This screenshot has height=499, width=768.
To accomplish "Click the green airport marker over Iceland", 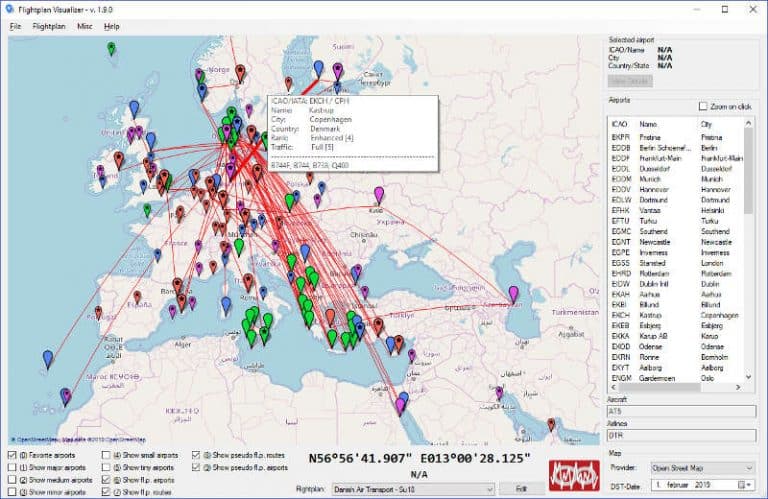I will coord(111,47).
